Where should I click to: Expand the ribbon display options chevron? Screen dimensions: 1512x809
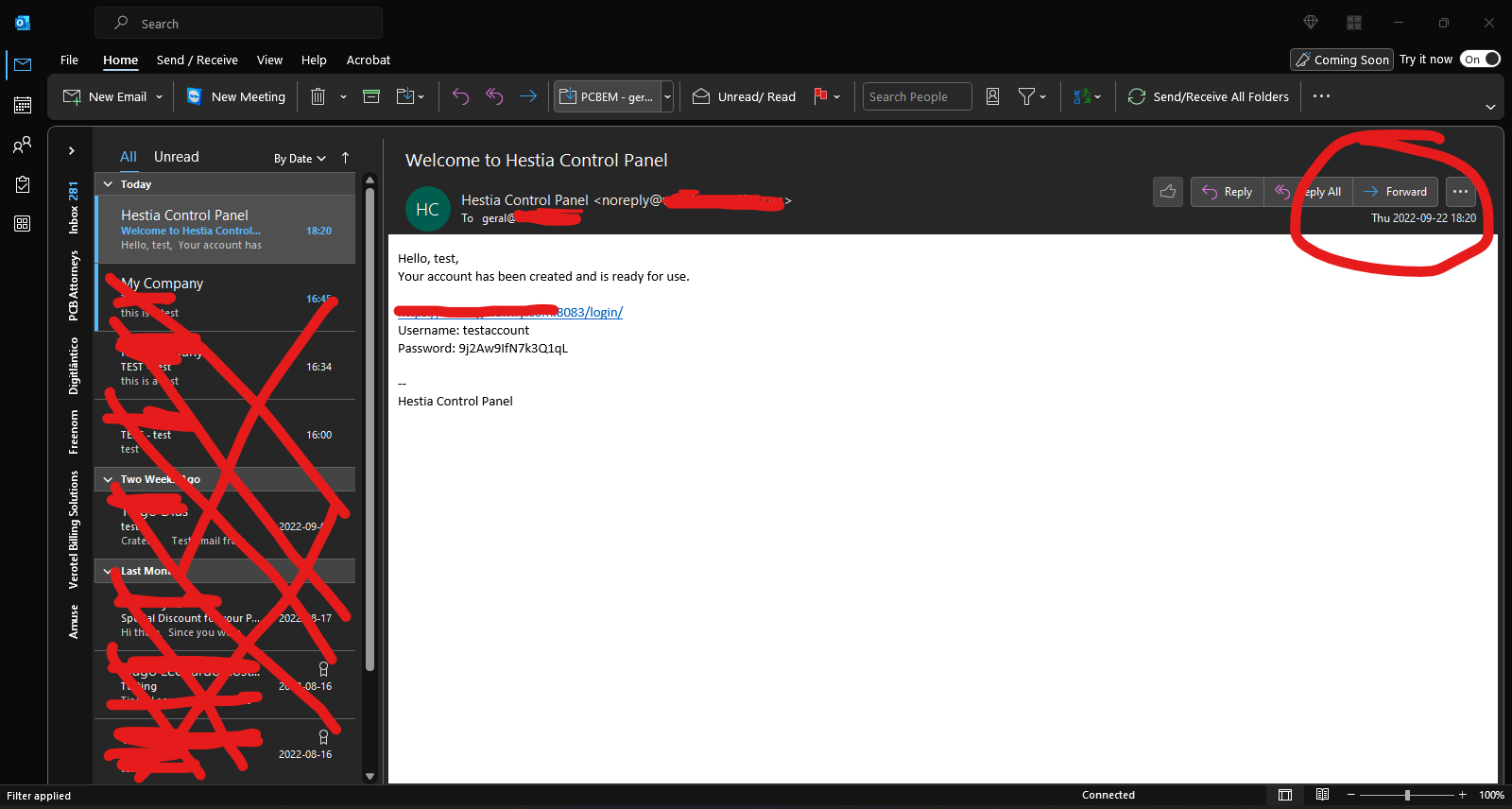click(1490, 107)
